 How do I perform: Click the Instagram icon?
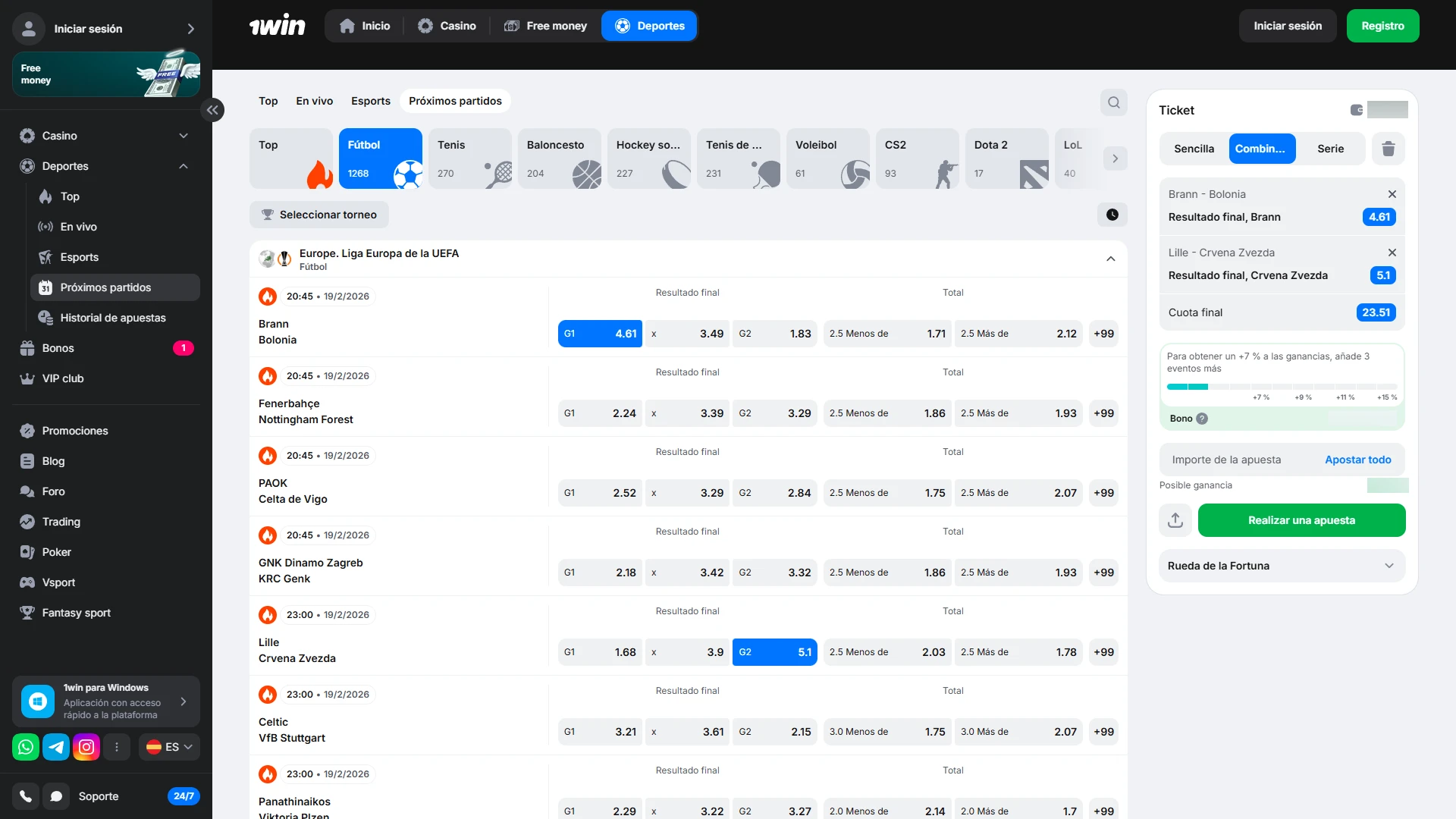pyautogui.click(x=86, y=747)
